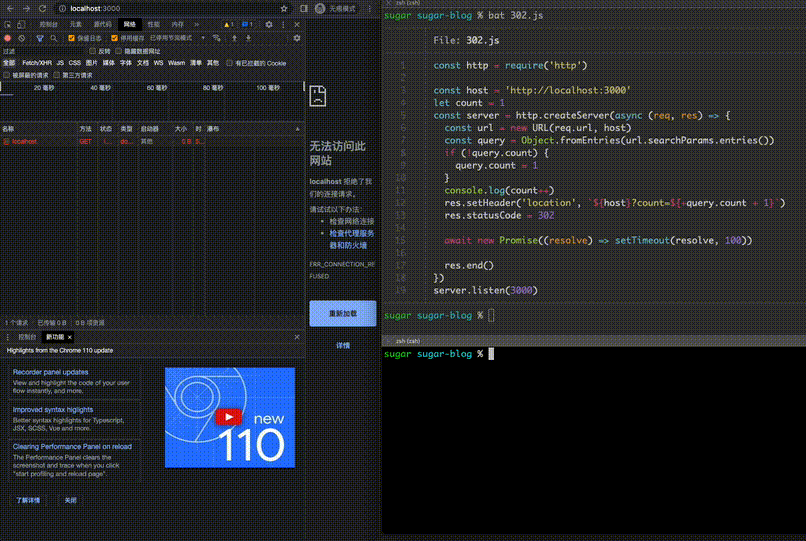Filter requests by WS type
This screenshot has width=806, height=541.
point(158,63)
